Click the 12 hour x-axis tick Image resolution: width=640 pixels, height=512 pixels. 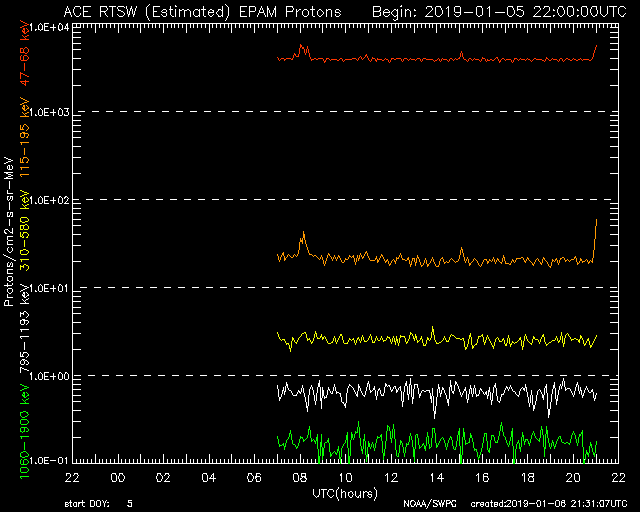click(x=391, y=477)
